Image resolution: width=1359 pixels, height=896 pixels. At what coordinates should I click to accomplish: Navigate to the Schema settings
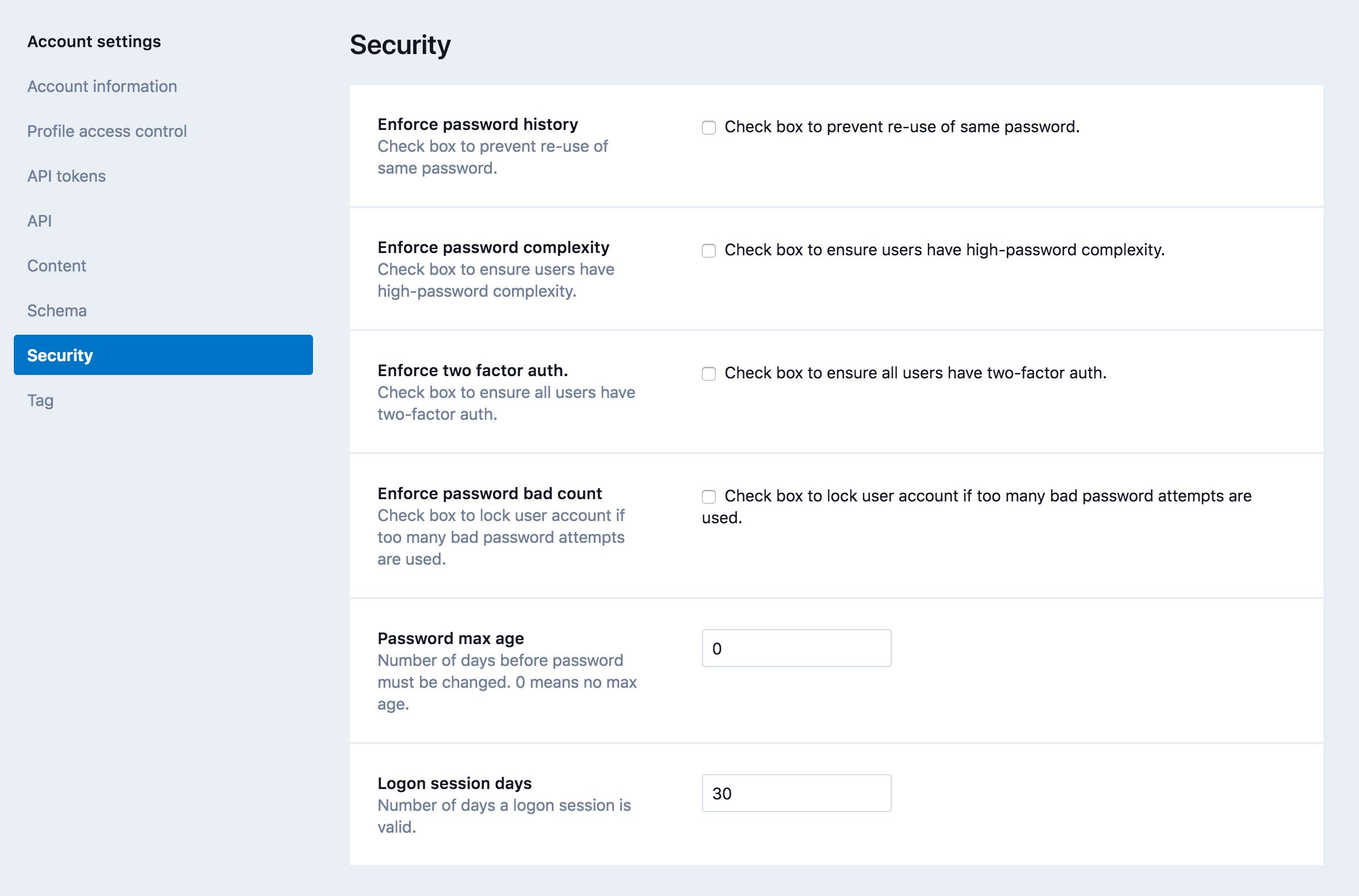pos(56,311)
